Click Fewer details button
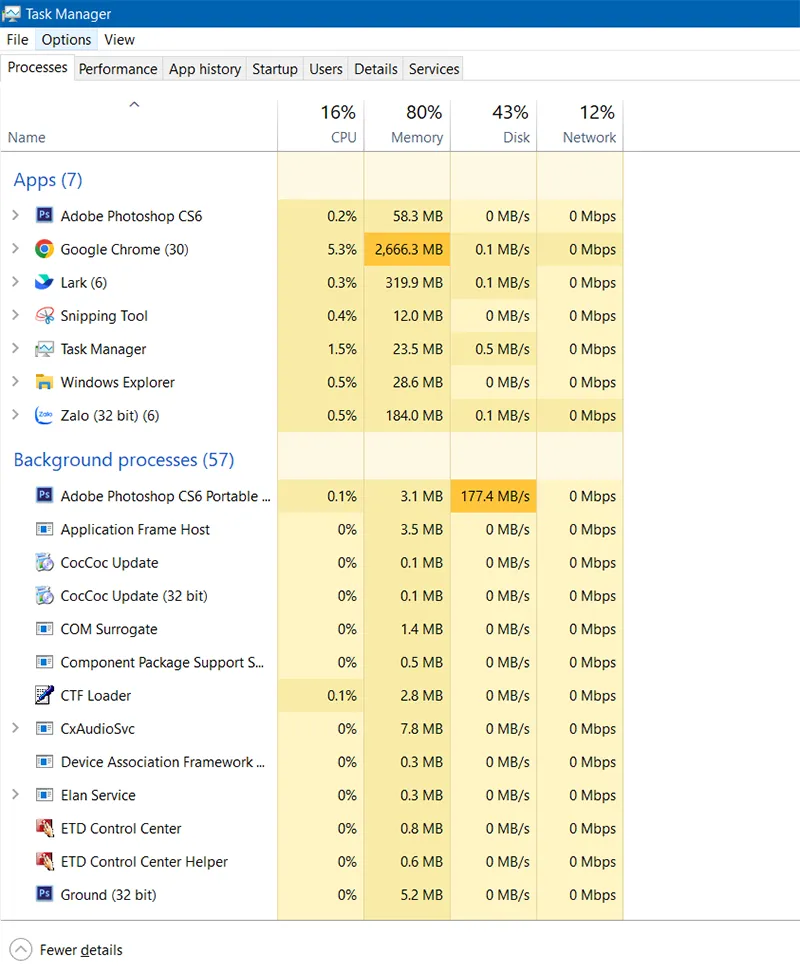Viewport: 800px width, 974px height. pyautogui.click(x=66, y=950)
